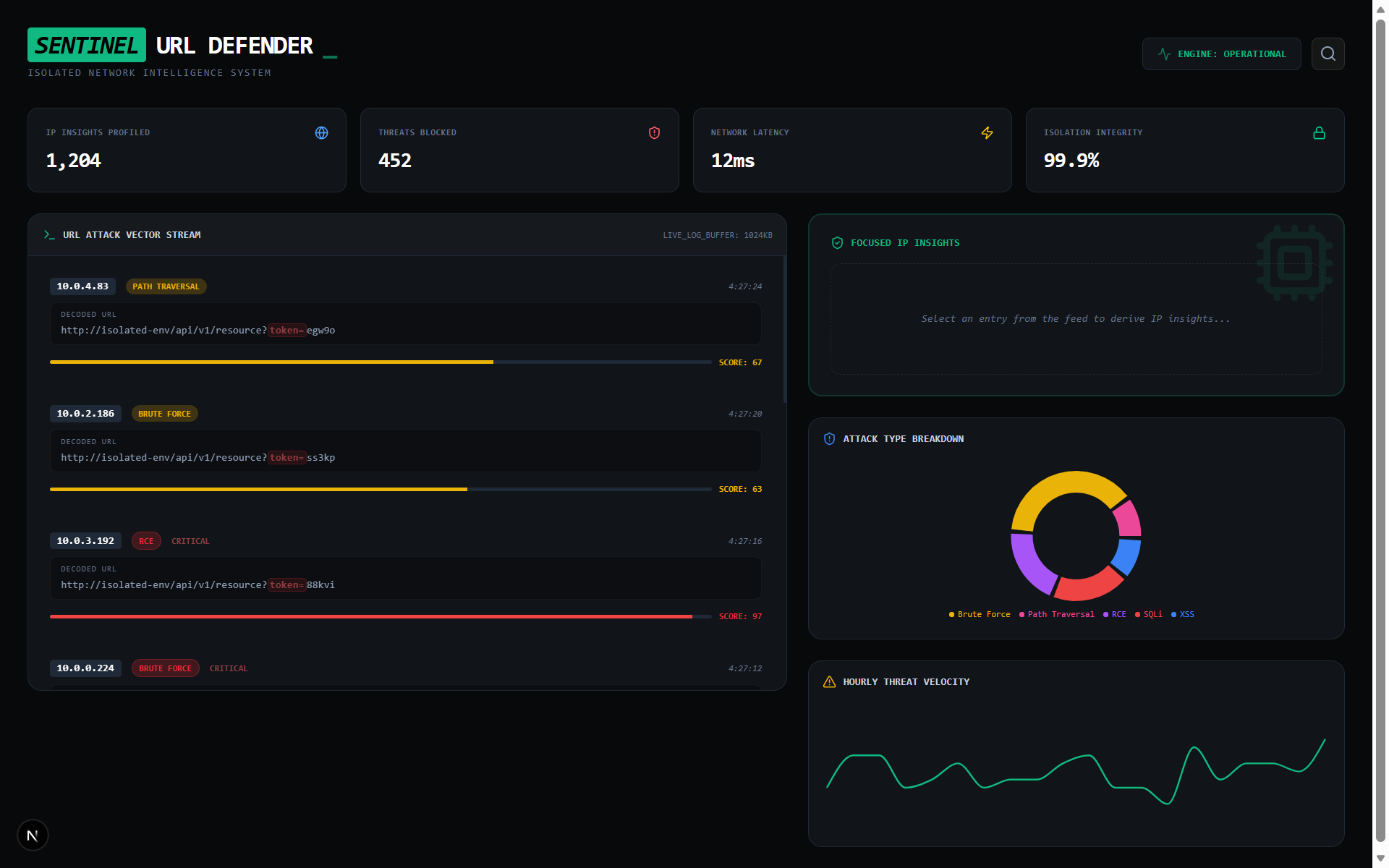Click the Engine: Operational status badge
The width and height of the screenshot is (1389, 868).
point(1221,54)
